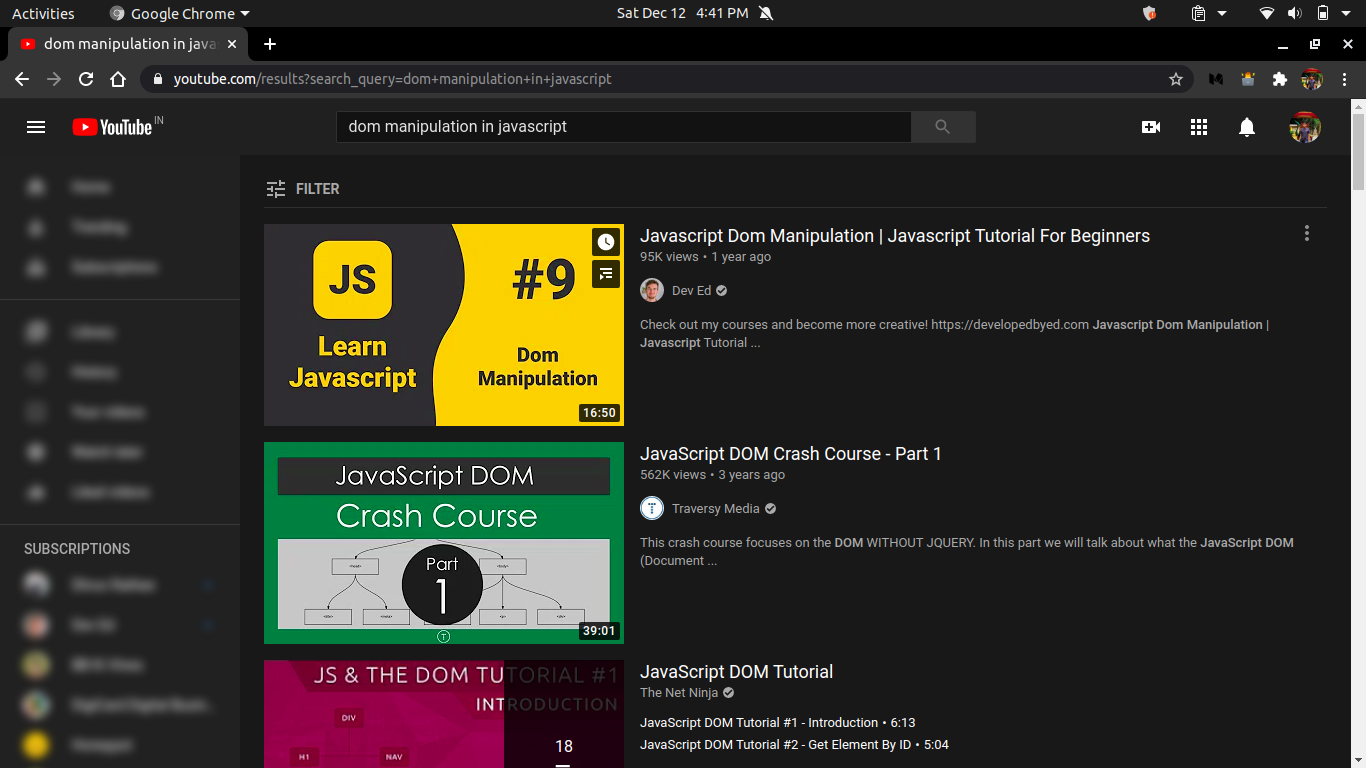
Task: Click the Traversy Media channel avatar
Action: click(652, 509)
